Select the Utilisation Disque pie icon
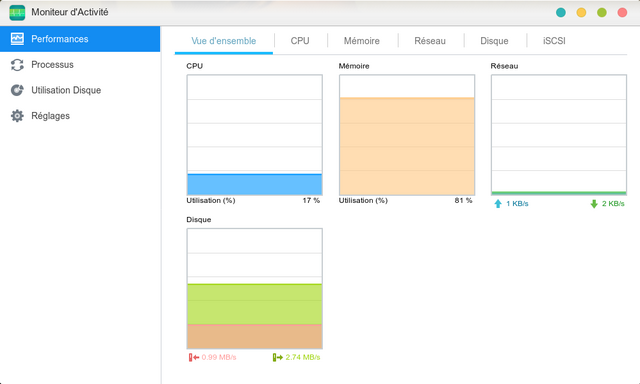The width and height of the screenshot is (640, 384). (x=17, y=90)
